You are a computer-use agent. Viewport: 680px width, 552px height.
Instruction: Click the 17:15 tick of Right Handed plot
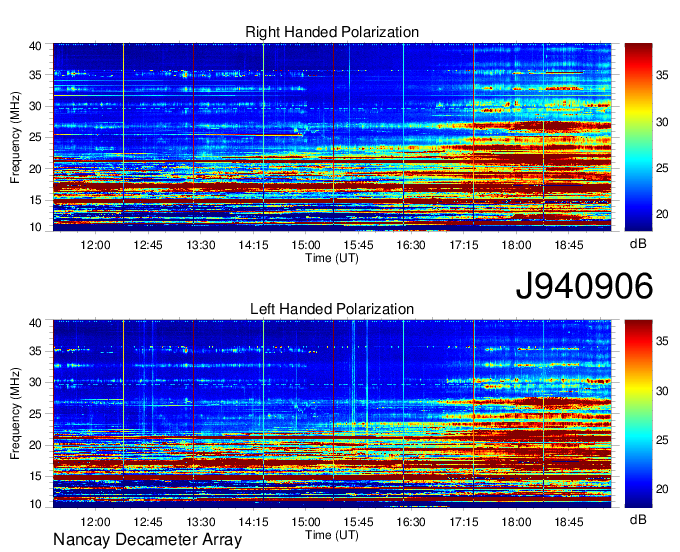(x=464, y=245)
